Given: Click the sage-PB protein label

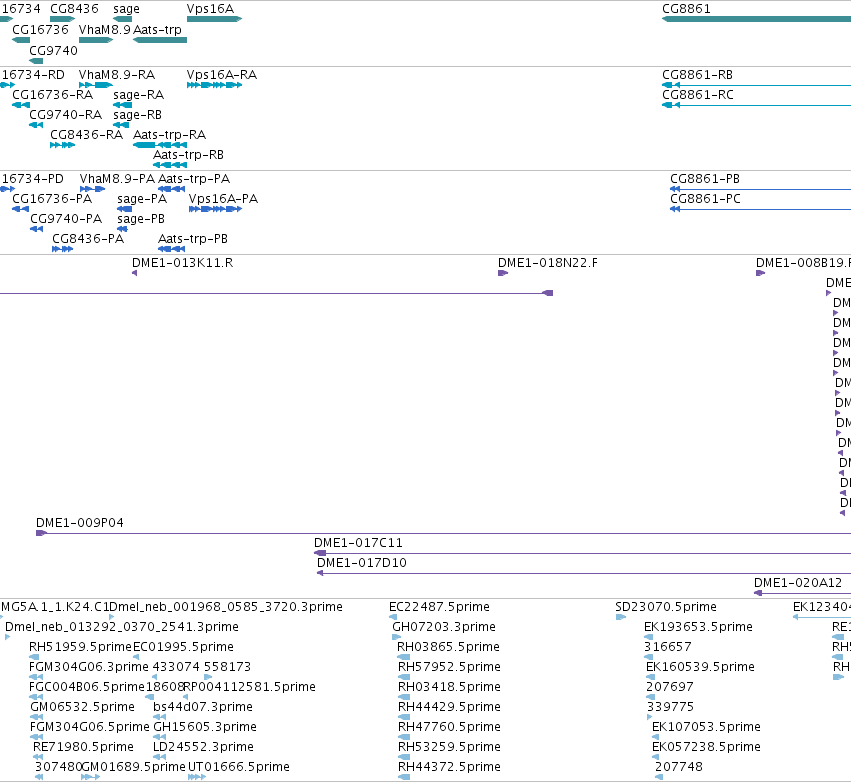Looking at the screenshot, I should (141, 219).
